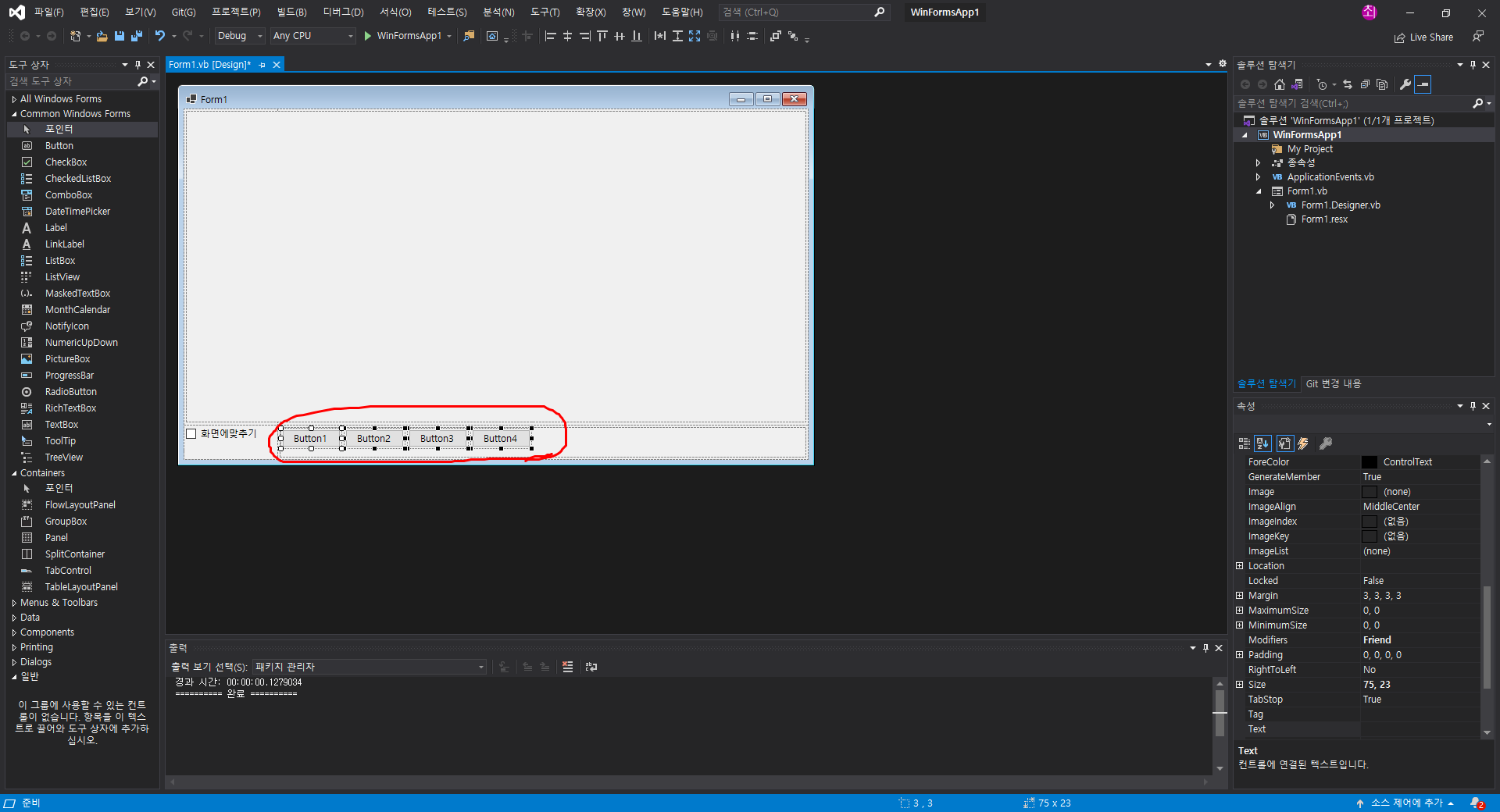Expand Menus & Toolbars toolbox group

coord(14,603)
